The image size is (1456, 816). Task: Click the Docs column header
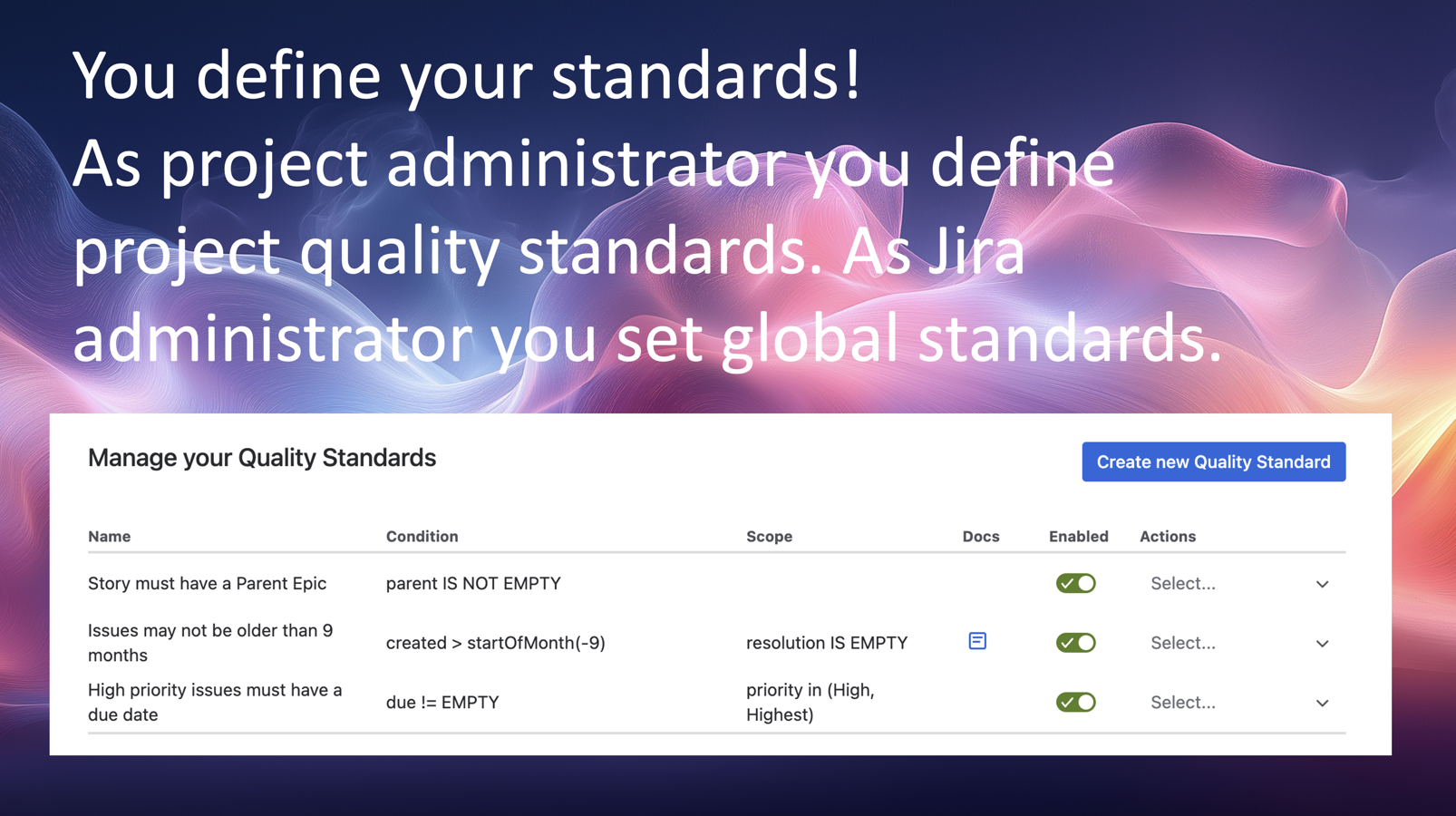(981, 536)
